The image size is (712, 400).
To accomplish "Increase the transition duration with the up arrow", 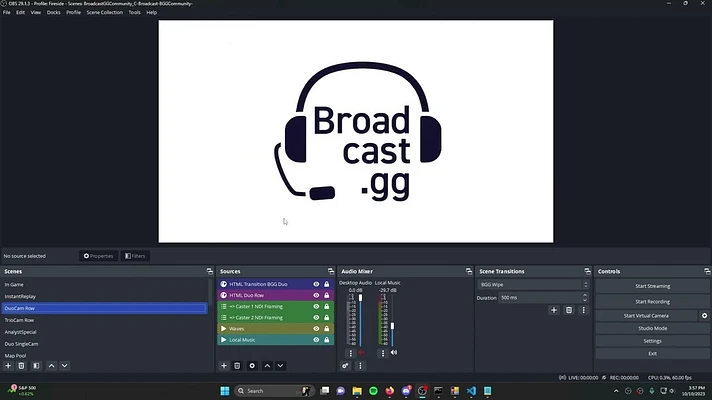I will 585,295.
